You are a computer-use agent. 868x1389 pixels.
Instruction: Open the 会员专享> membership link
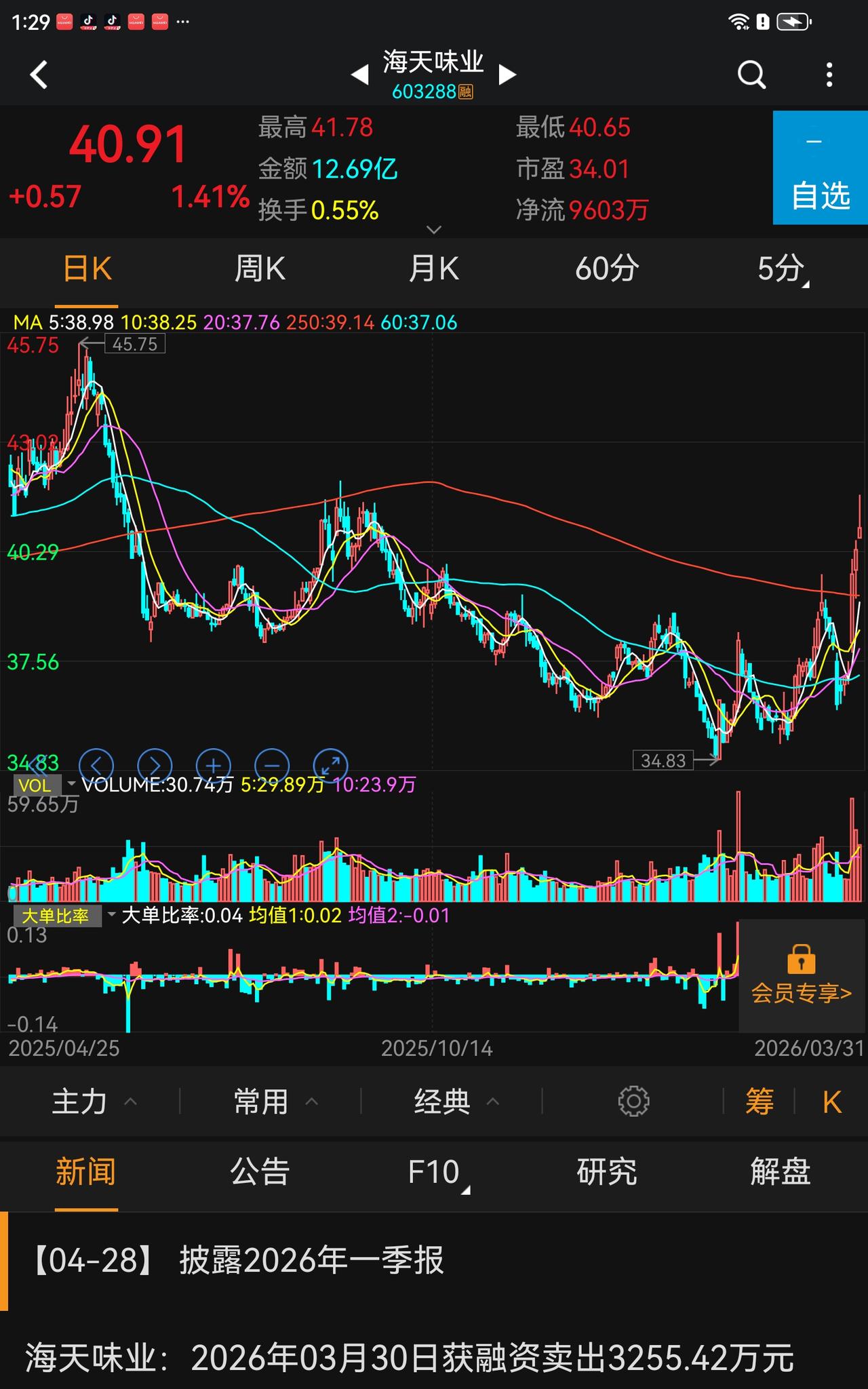coord(802,993)
